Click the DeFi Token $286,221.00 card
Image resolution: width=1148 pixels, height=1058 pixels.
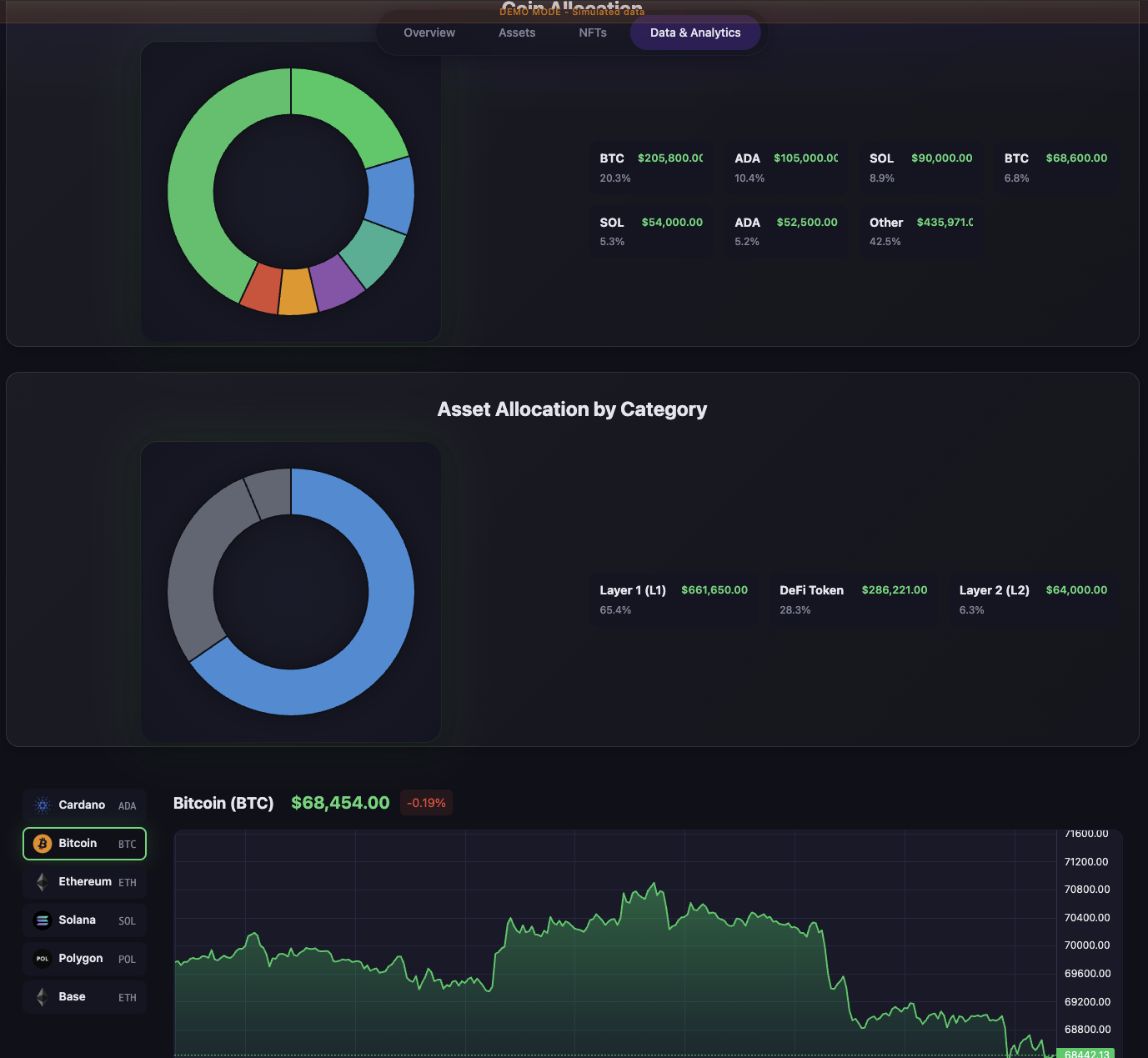click(853, 599)
